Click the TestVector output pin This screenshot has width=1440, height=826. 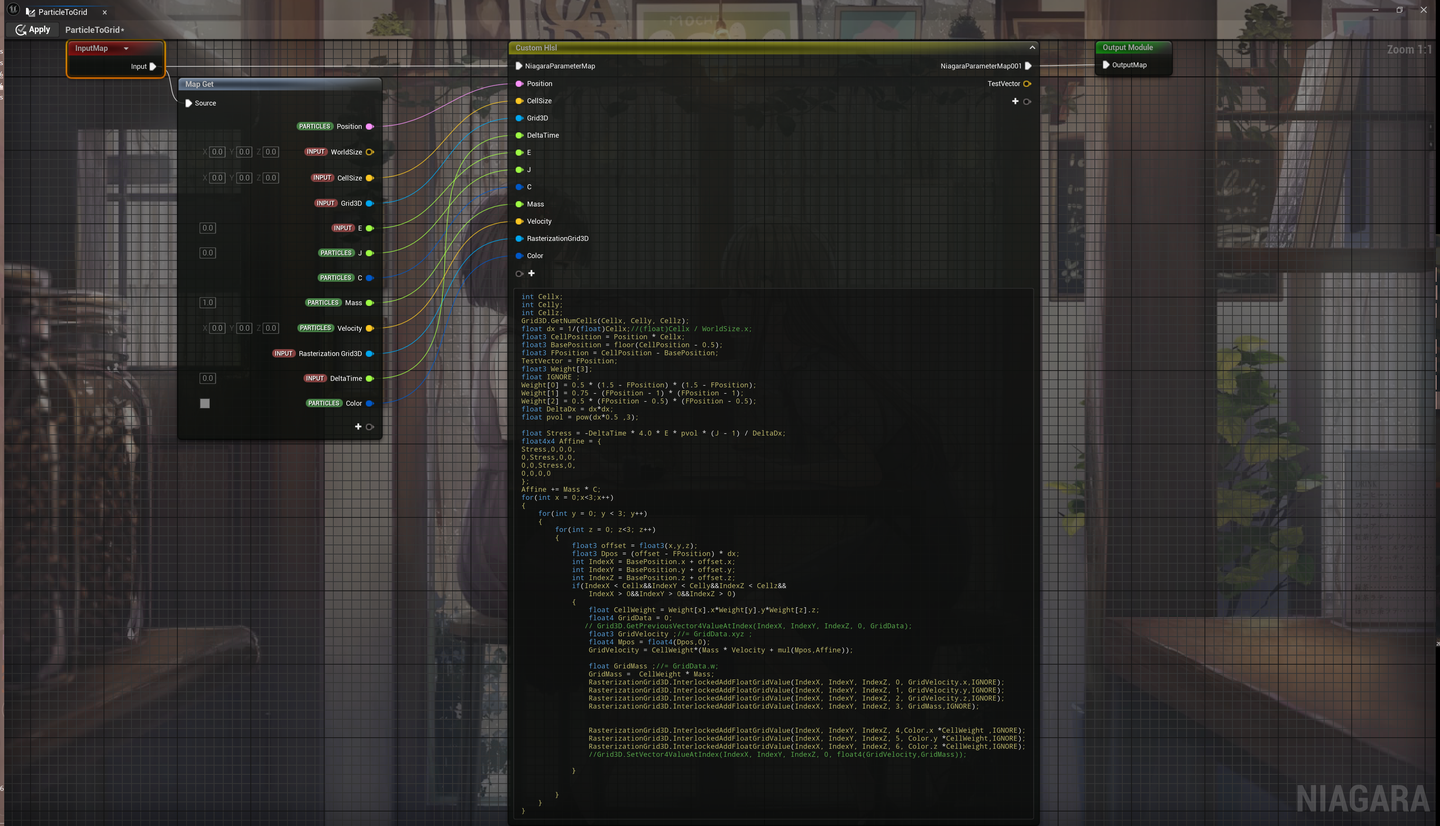click(1027, 84)
